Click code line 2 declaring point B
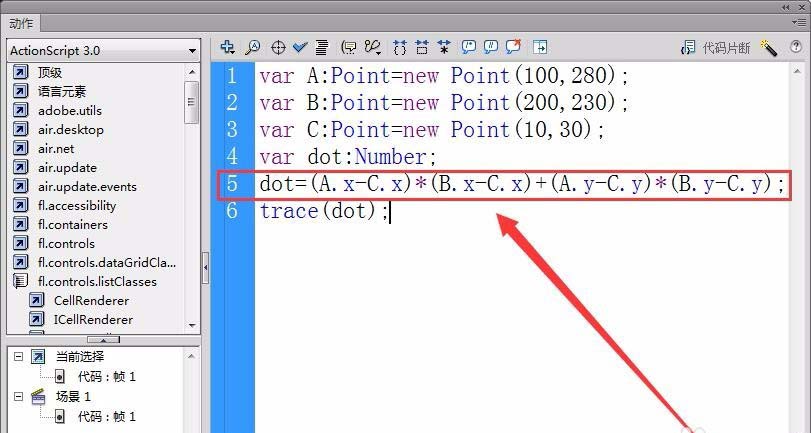Image resolution: width=811 pixels, height=433 pixels. (444, 102)
